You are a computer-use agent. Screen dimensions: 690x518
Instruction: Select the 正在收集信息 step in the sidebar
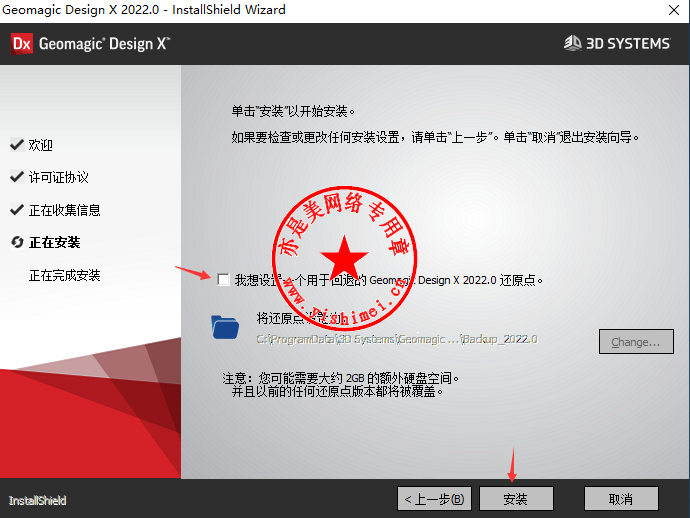tap(65, 210)
